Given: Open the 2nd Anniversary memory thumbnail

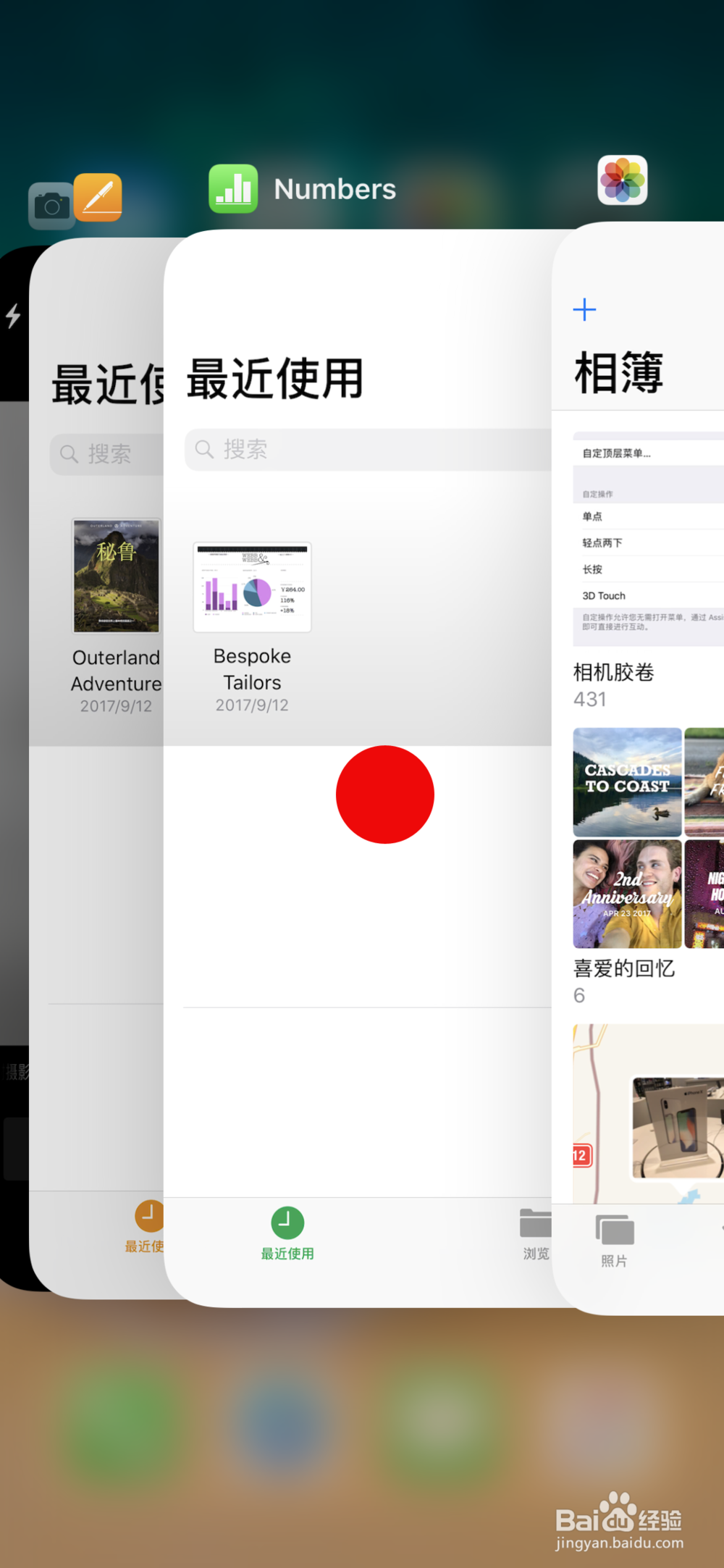Looking at the screenshot, I should click(627, 894).
